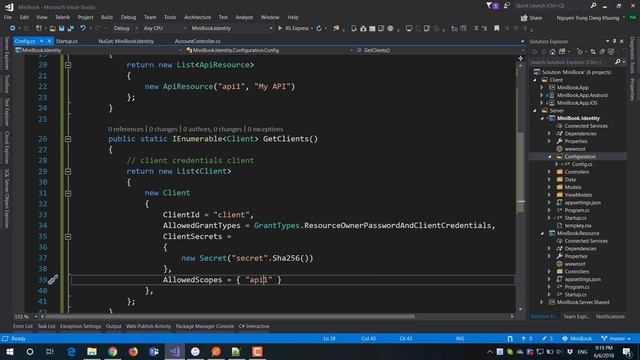
Task: Click the unpushed commits arrow in status bar
Action: [x=527, y=338]
